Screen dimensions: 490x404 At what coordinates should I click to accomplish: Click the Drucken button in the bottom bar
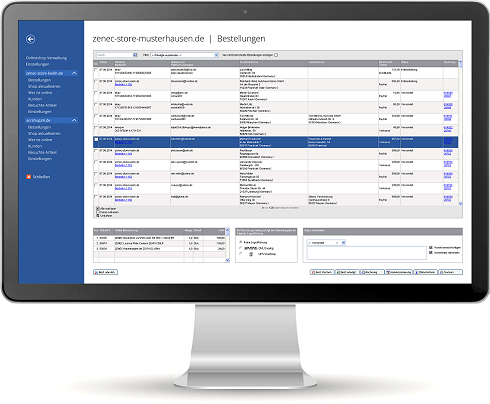pos(450,272)
